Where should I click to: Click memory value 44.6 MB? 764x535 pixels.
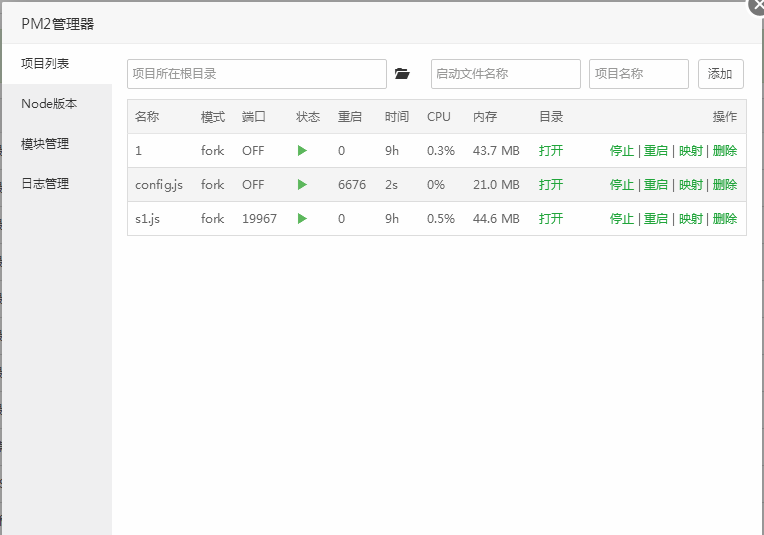496,218
